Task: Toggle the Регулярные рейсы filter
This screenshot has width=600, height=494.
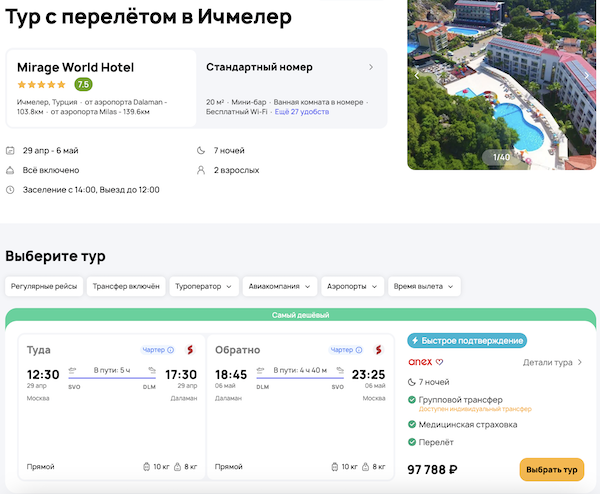Action: click(44, 287)
